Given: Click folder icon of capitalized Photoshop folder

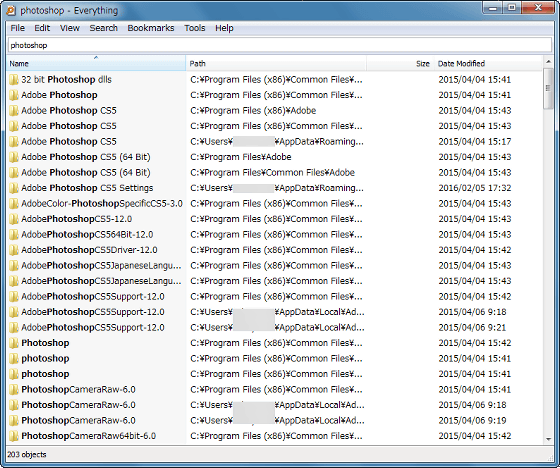Looking at the screenshot, I should (x=14, y=343).
